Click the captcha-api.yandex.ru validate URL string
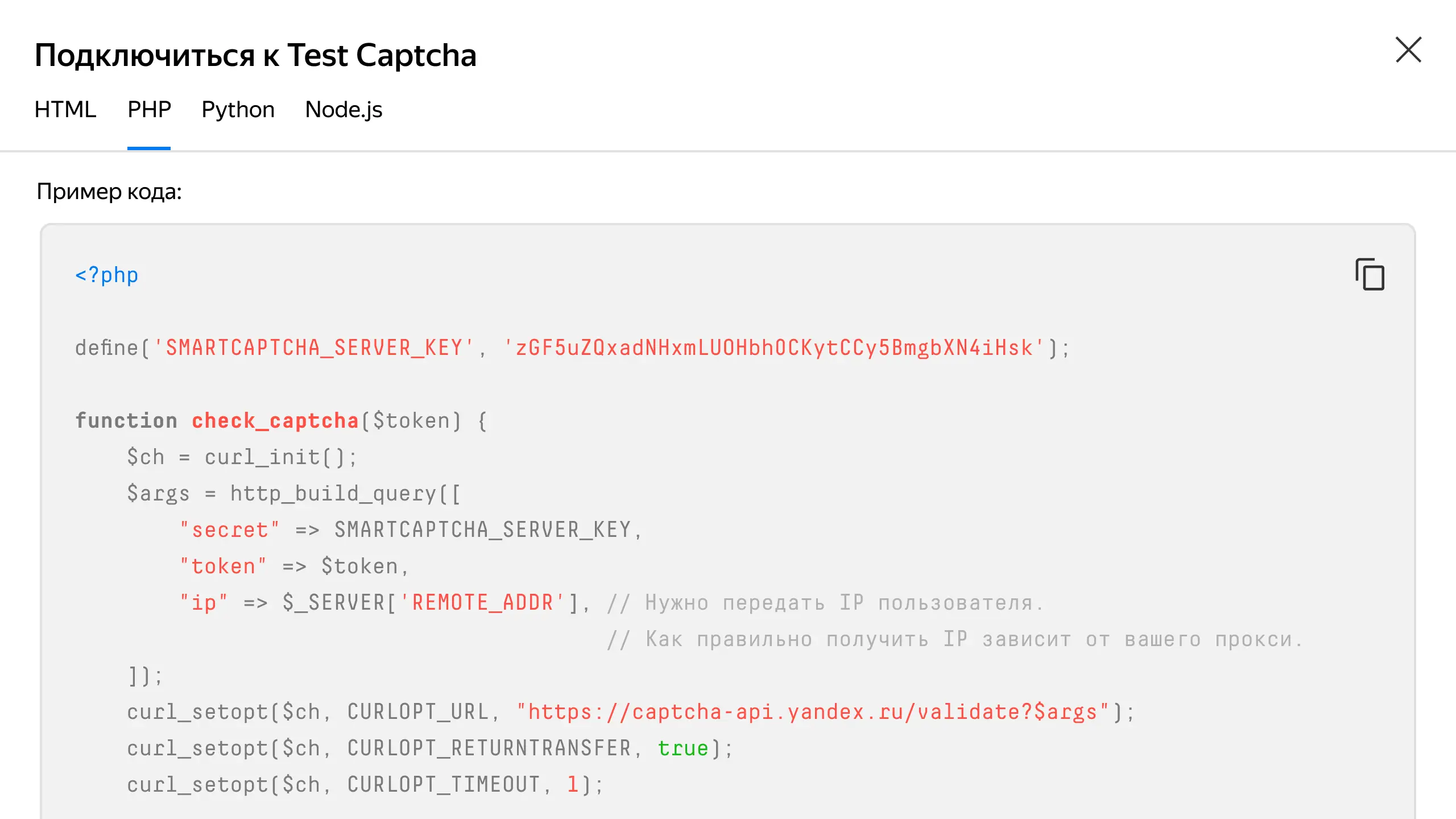 click(x=813, y=712)
